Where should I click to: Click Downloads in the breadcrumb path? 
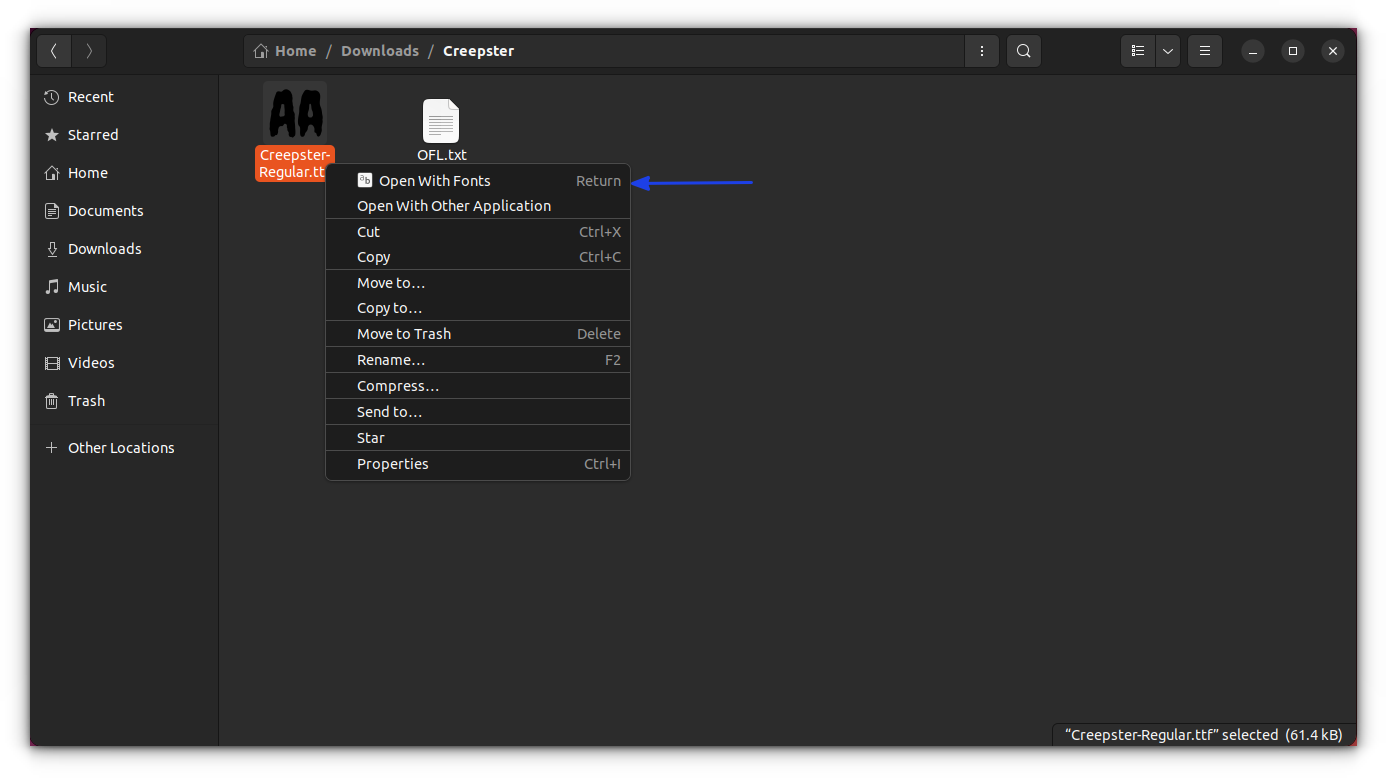(380, 50)
